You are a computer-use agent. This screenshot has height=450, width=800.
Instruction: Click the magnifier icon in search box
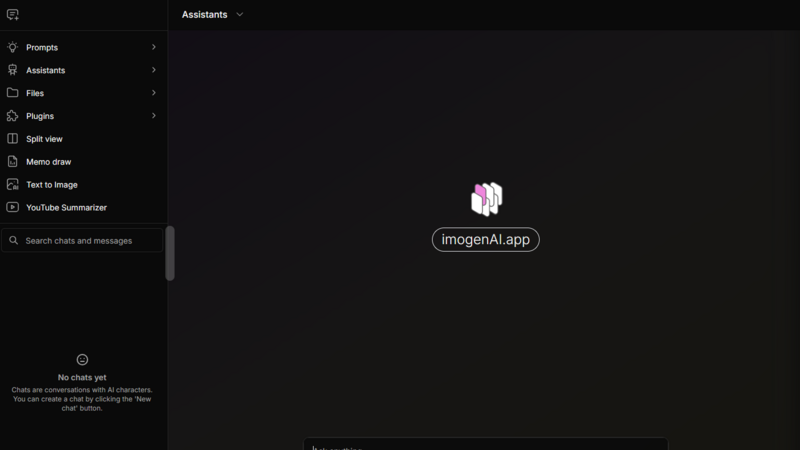[x=14, y=241]
